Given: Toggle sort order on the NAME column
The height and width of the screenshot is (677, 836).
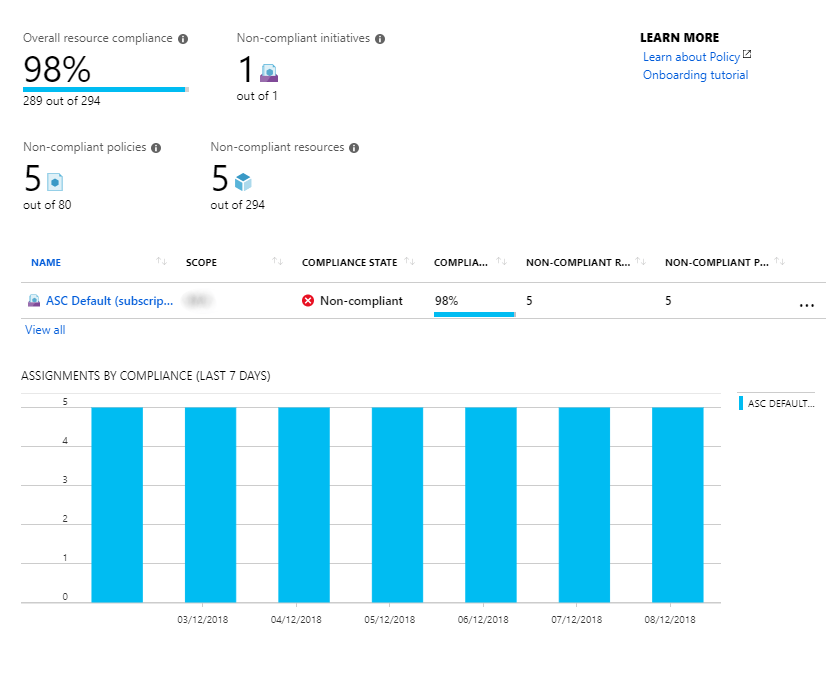Looking at the screenshot, I should coord(161,261).
